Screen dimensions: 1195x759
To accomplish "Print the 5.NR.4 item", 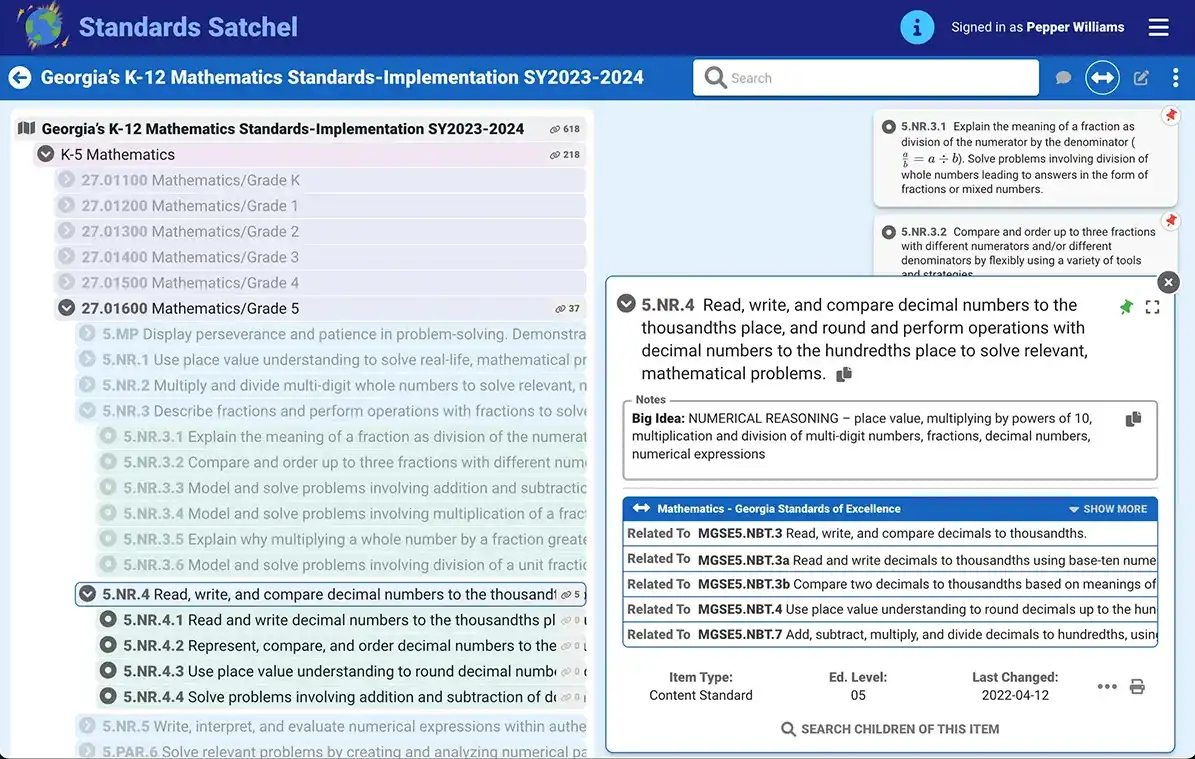I will [1137, 687].
